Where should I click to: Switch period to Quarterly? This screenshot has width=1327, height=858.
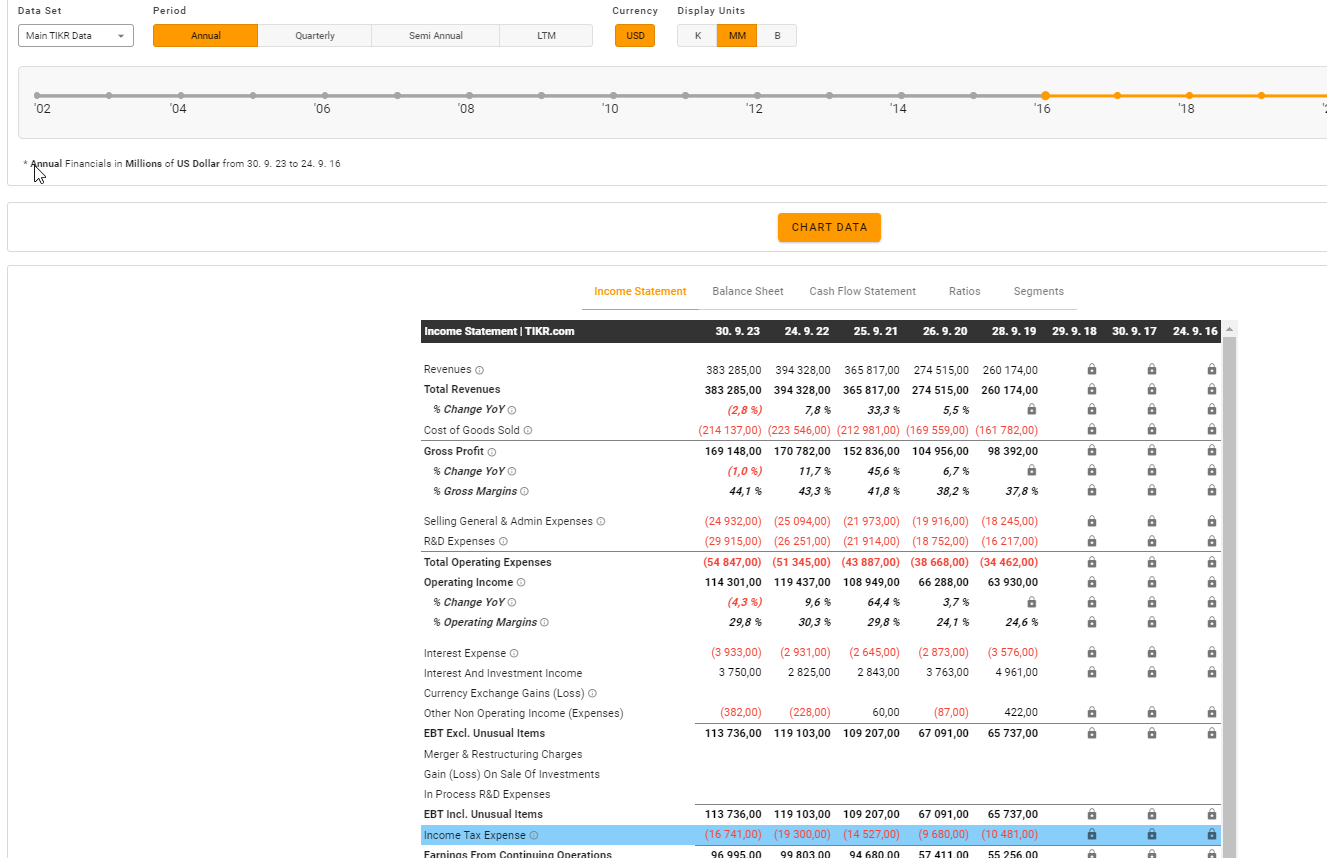[x=315, y=36]
